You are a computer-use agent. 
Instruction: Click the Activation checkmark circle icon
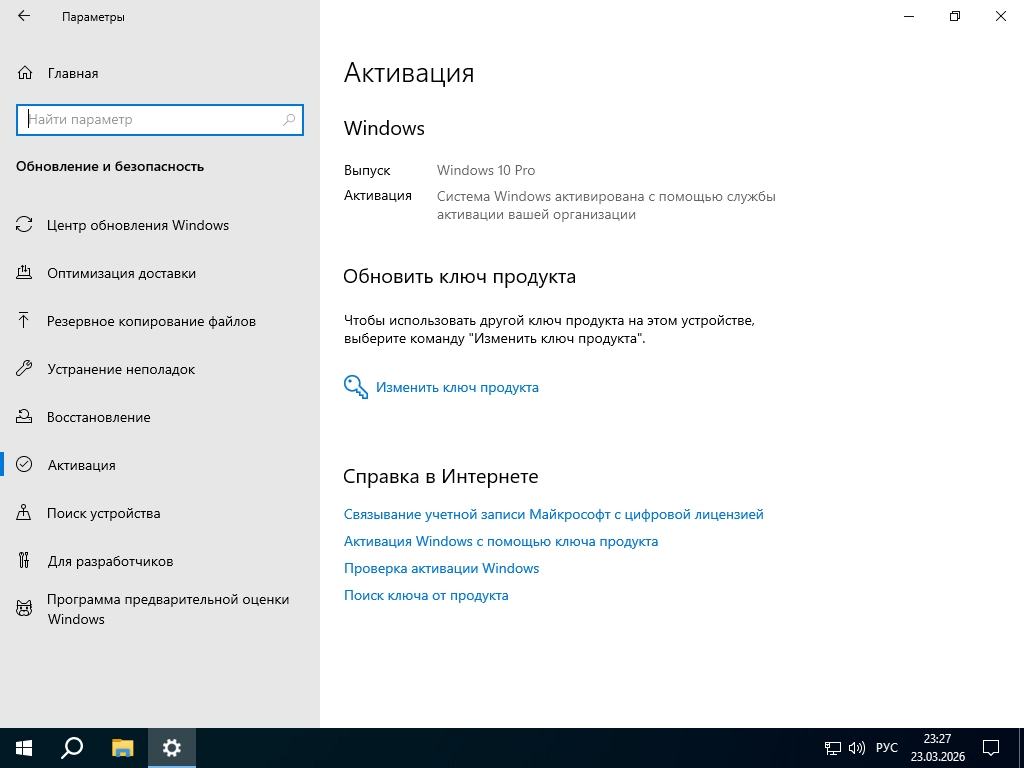pyautogui.click(x=24, y=464)
